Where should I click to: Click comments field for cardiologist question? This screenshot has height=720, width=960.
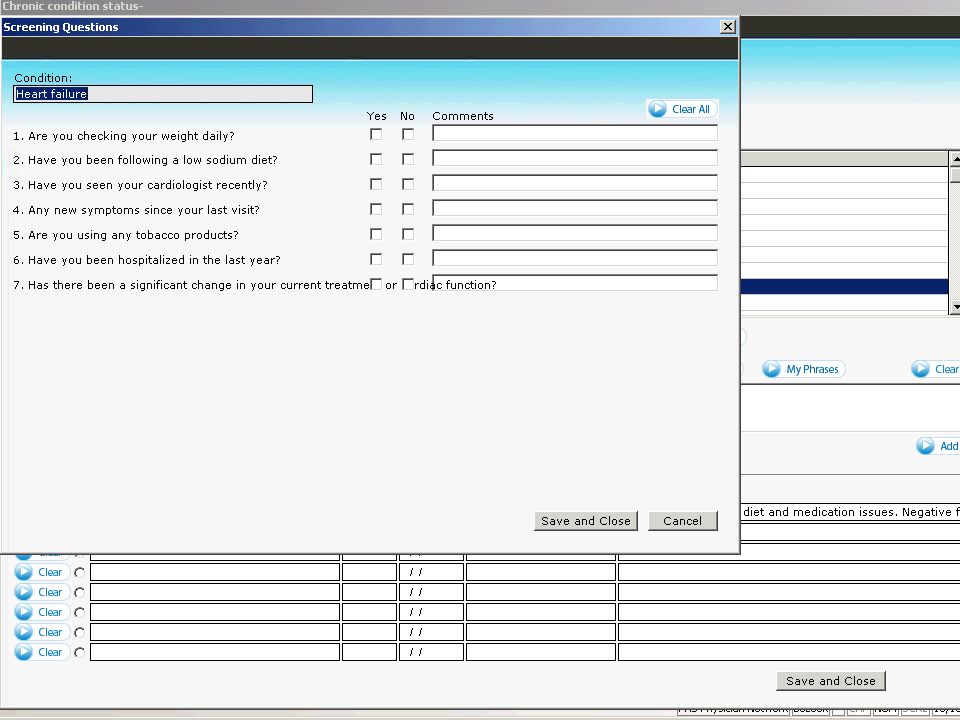(575, 183)
